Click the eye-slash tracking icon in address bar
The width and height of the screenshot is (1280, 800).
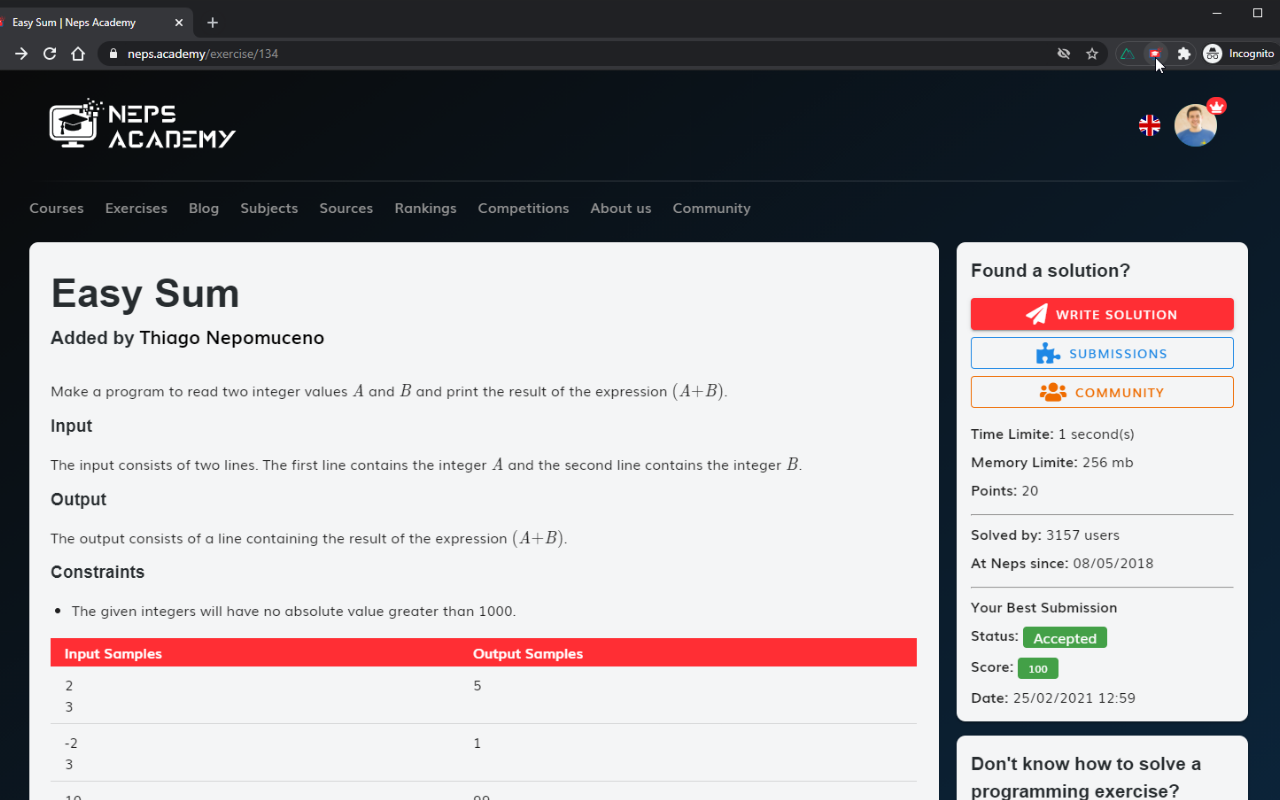(x=1064, y=54)
